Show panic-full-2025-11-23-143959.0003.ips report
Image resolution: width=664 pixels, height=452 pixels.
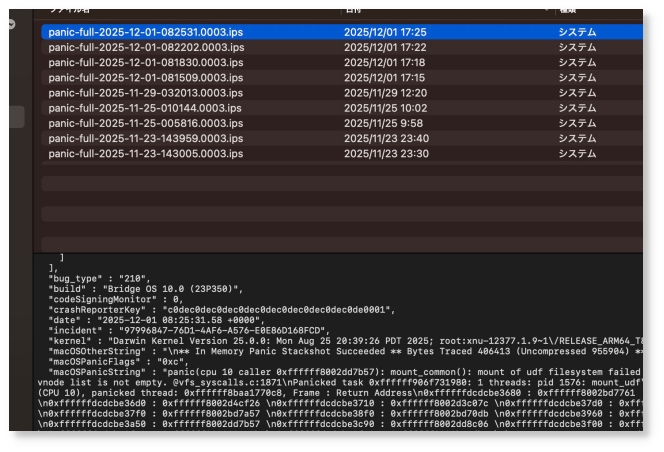(146, 138)
